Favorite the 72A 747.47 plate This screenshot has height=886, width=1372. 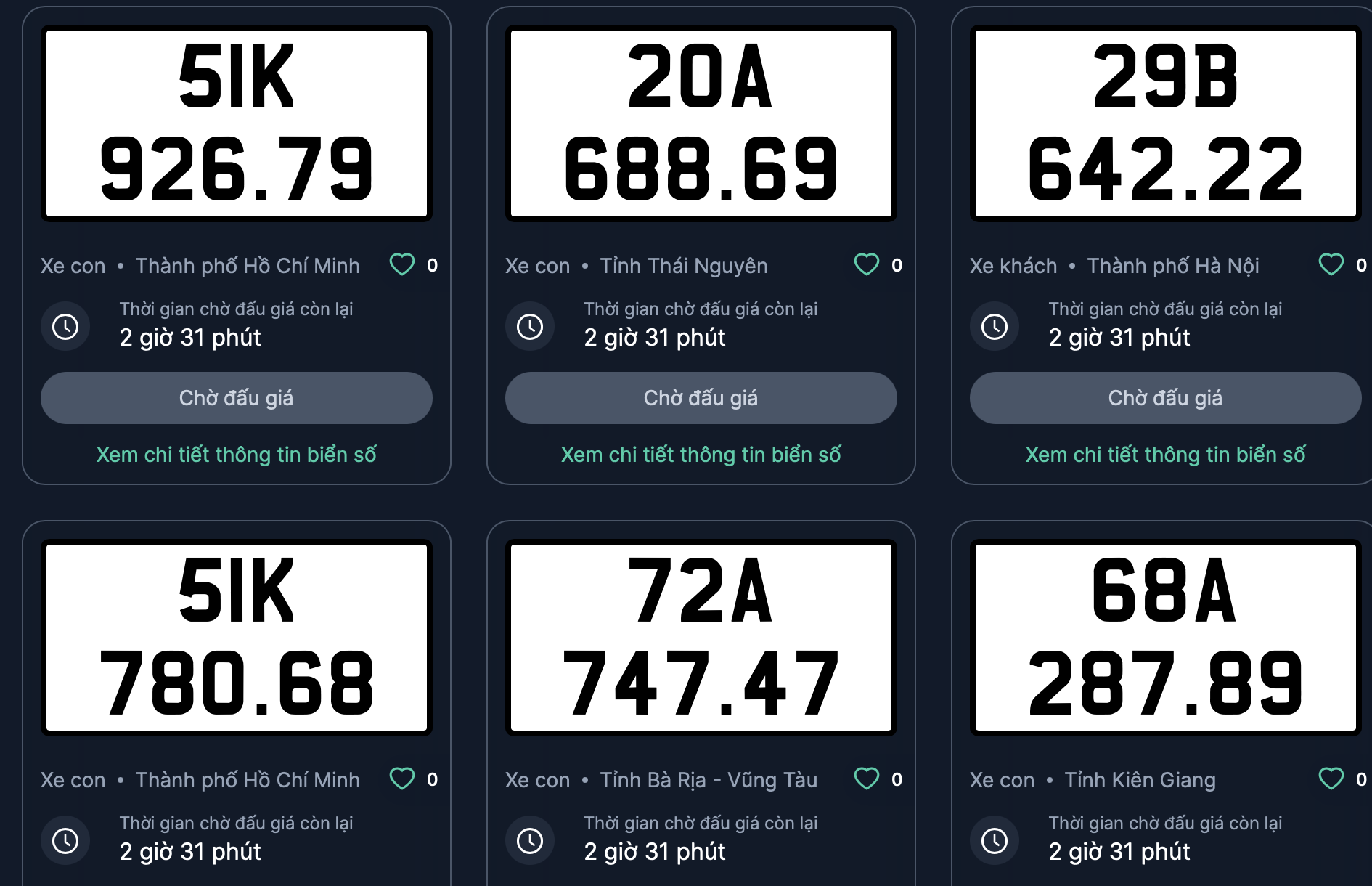click(x=867, y=779)
